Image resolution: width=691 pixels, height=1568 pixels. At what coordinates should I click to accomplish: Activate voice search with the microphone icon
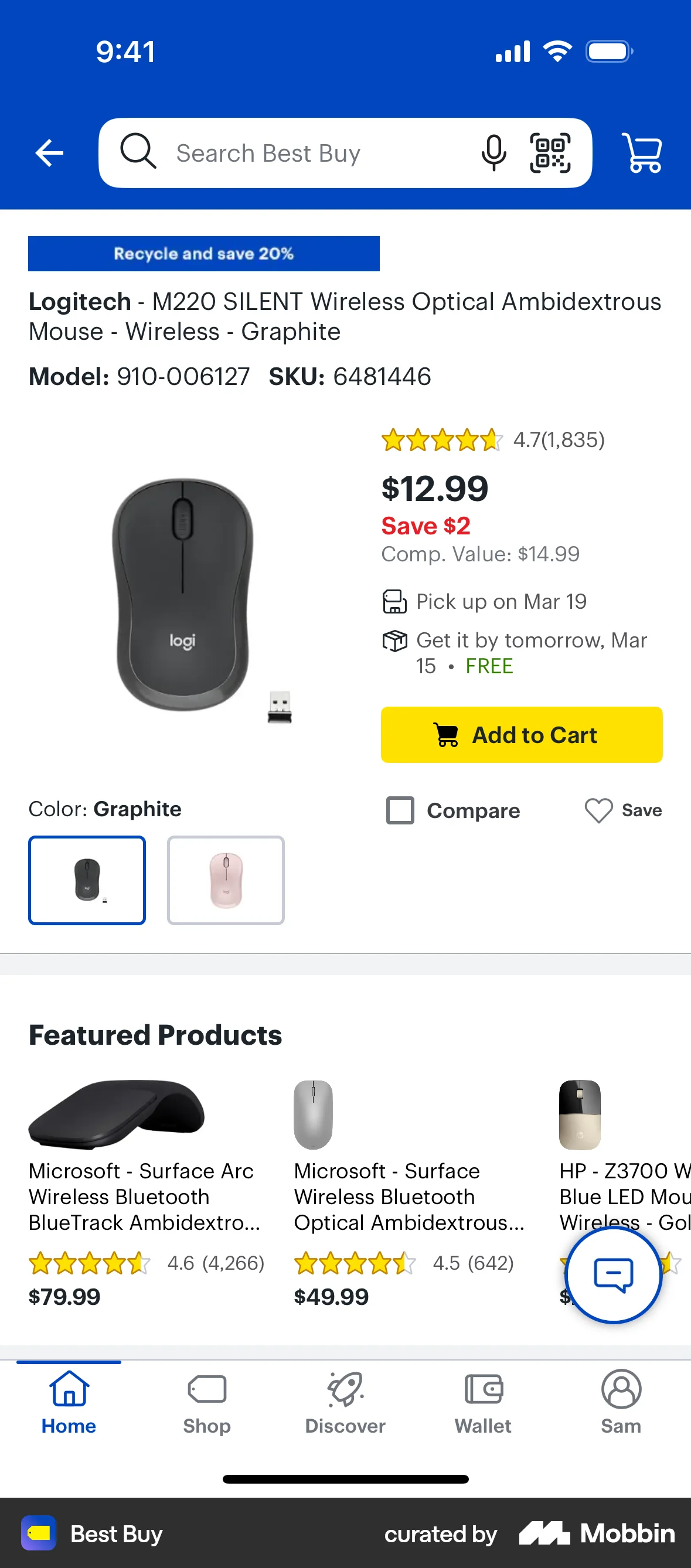click(x=493, y=153)
